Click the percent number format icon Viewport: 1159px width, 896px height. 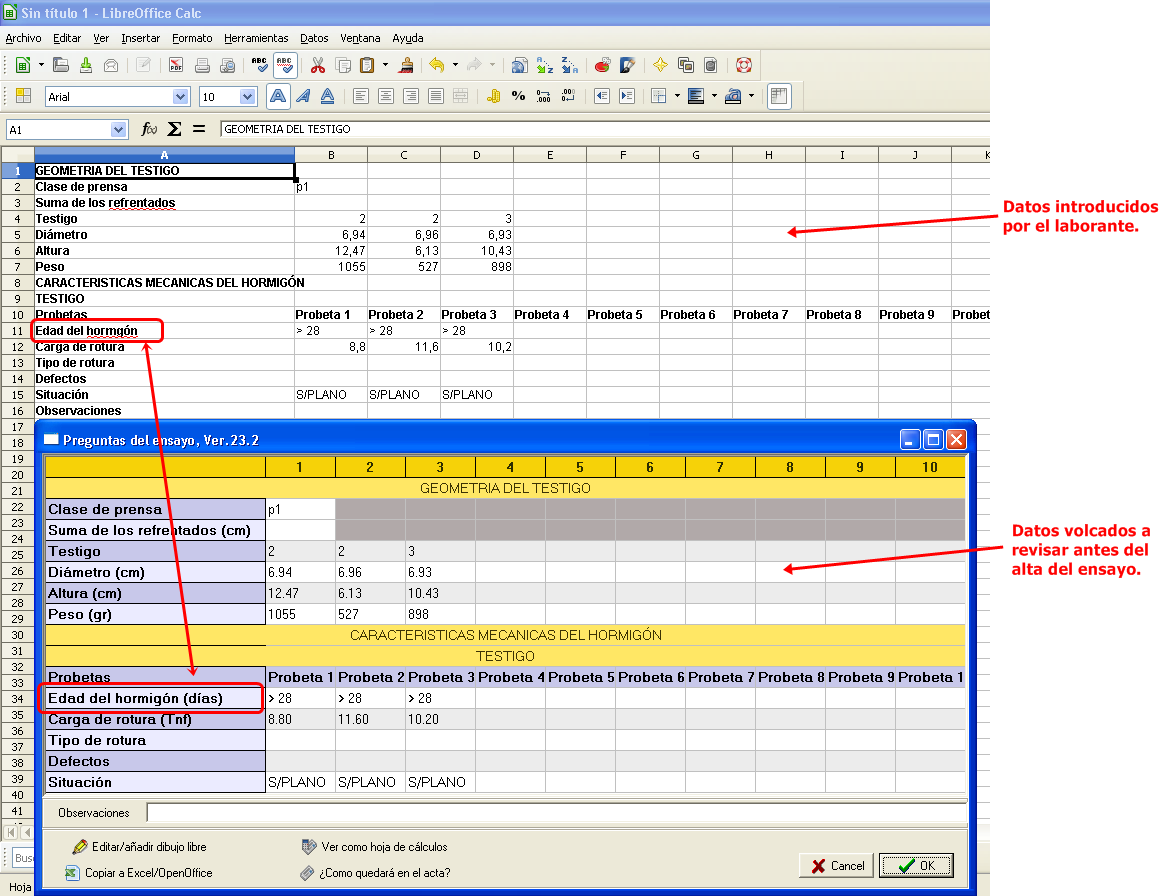(518, 97)
